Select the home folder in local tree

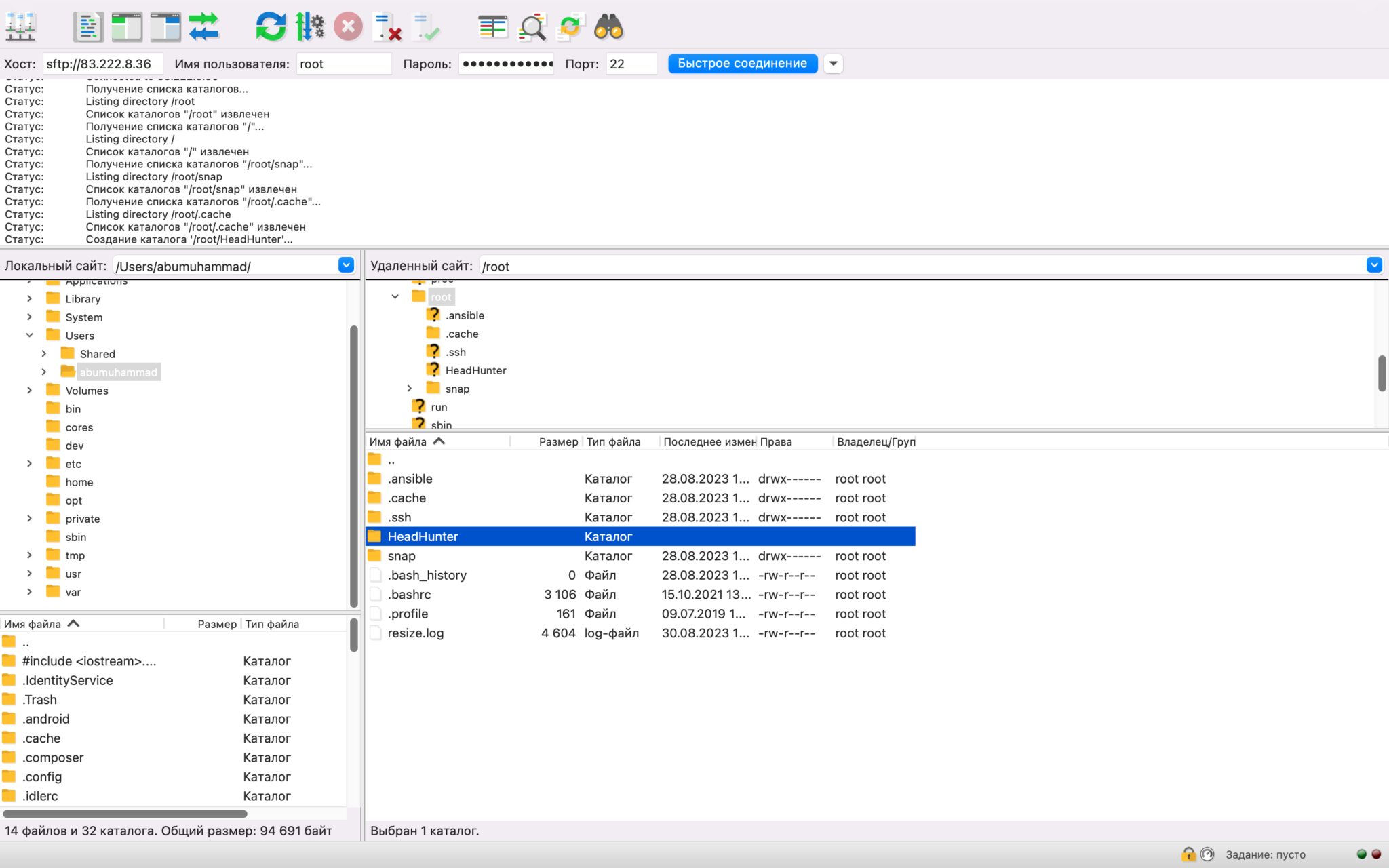pos(79,482)
